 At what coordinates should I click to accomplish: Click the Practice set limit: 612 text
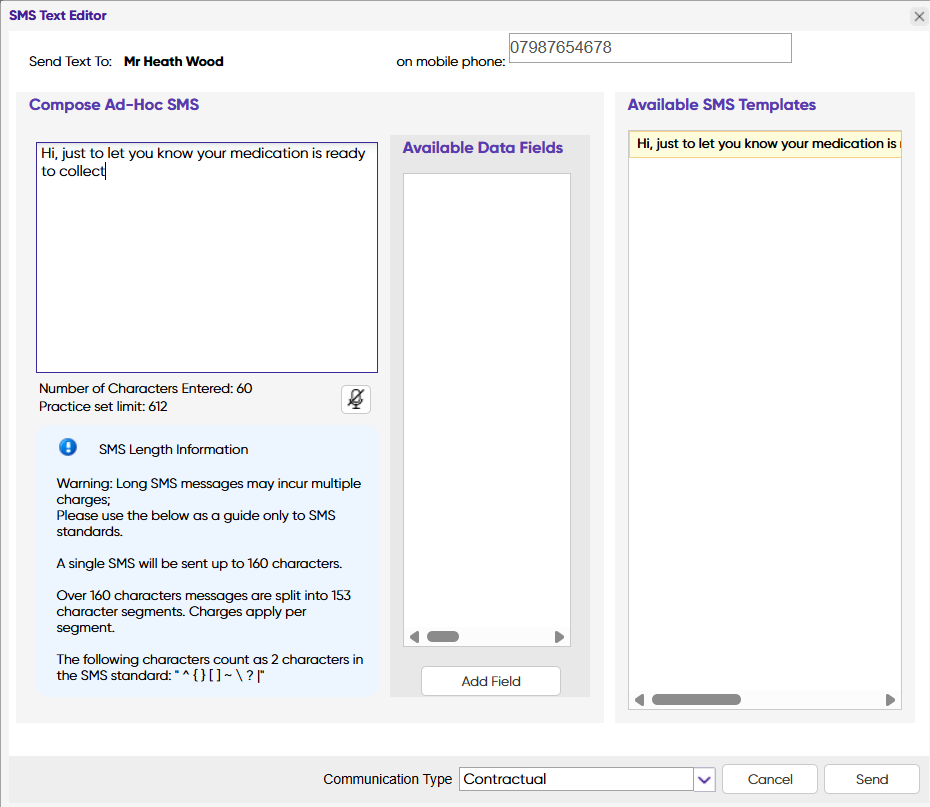[103, 407]
